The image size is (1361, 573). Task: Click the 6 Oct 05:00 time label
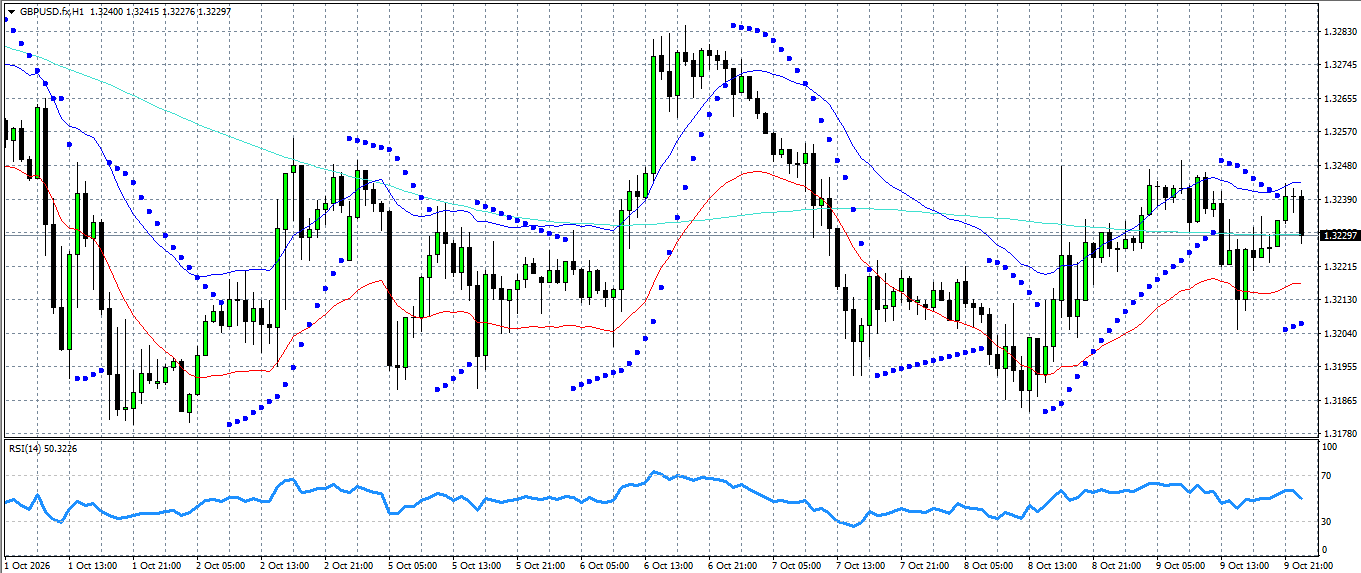point(604,565)
